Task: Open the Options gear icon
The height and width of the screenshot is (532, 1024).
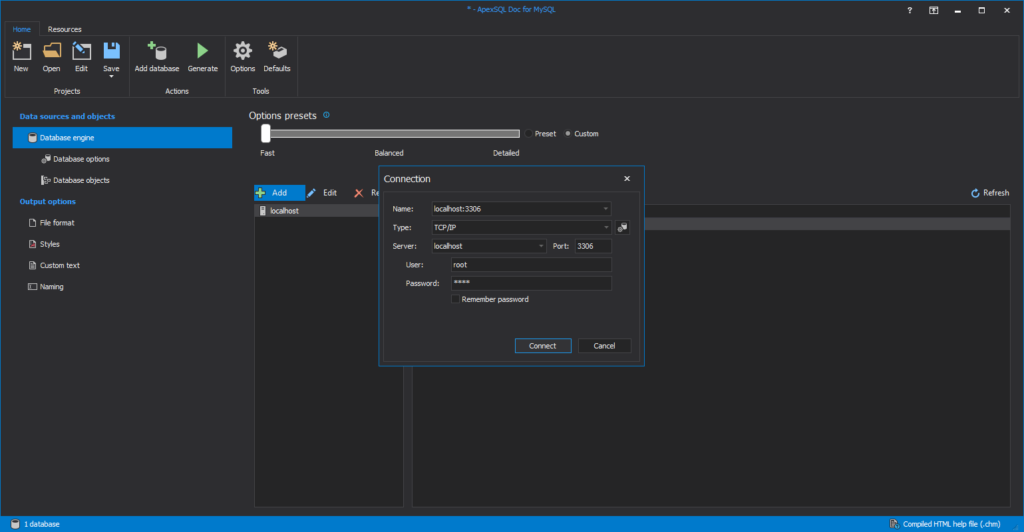Action: point(242,51)
